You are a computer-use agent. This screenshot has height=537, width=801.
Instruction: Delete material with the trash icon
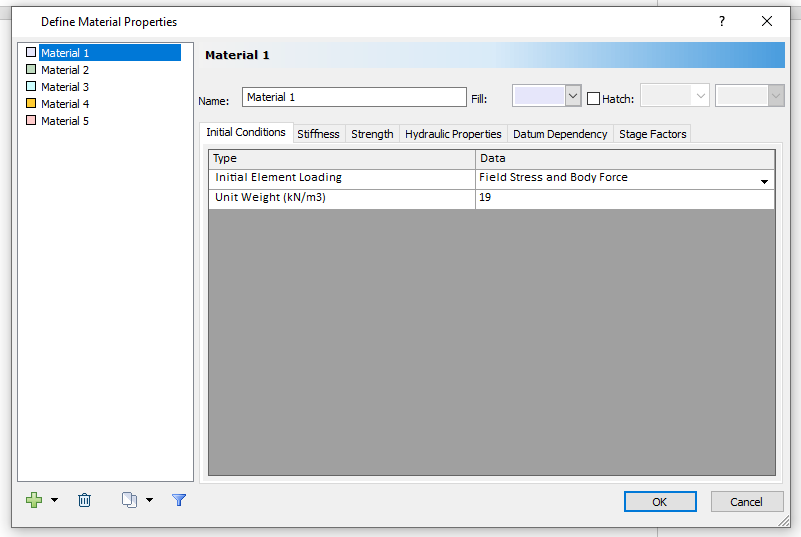click(x=84, y=500)
